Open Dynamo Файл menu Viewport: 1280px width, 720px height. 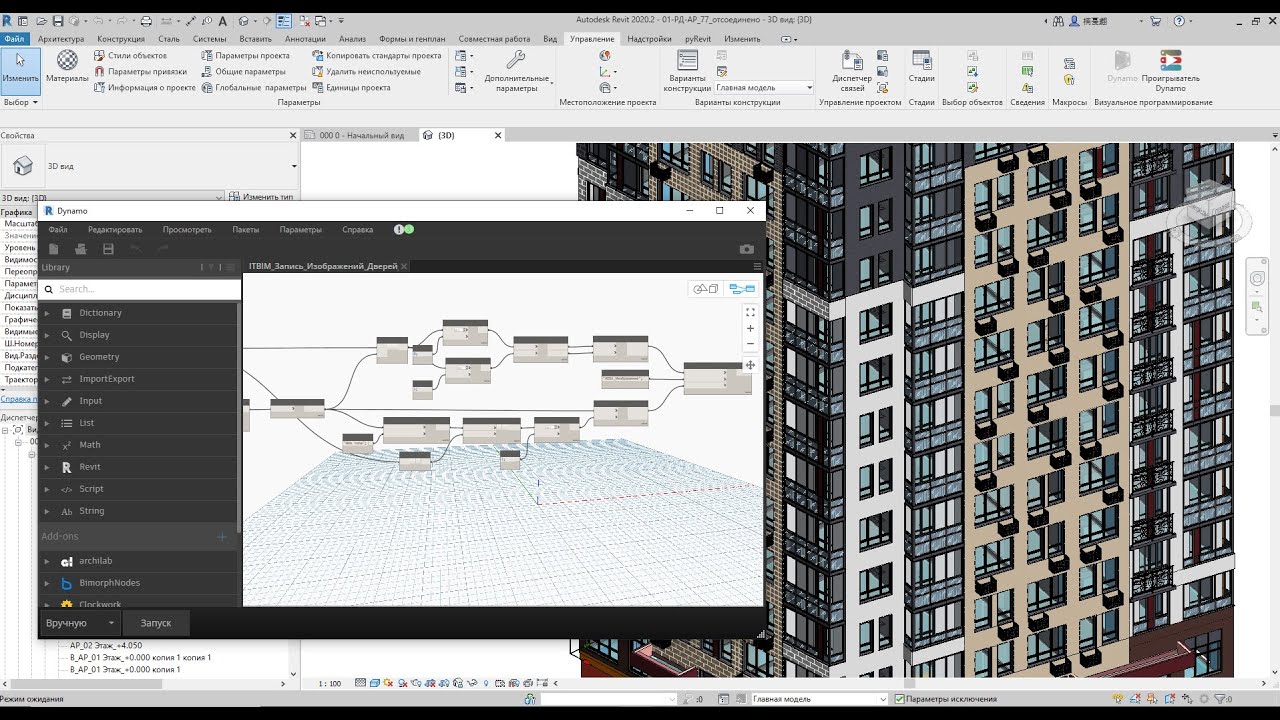coord(58,230)
